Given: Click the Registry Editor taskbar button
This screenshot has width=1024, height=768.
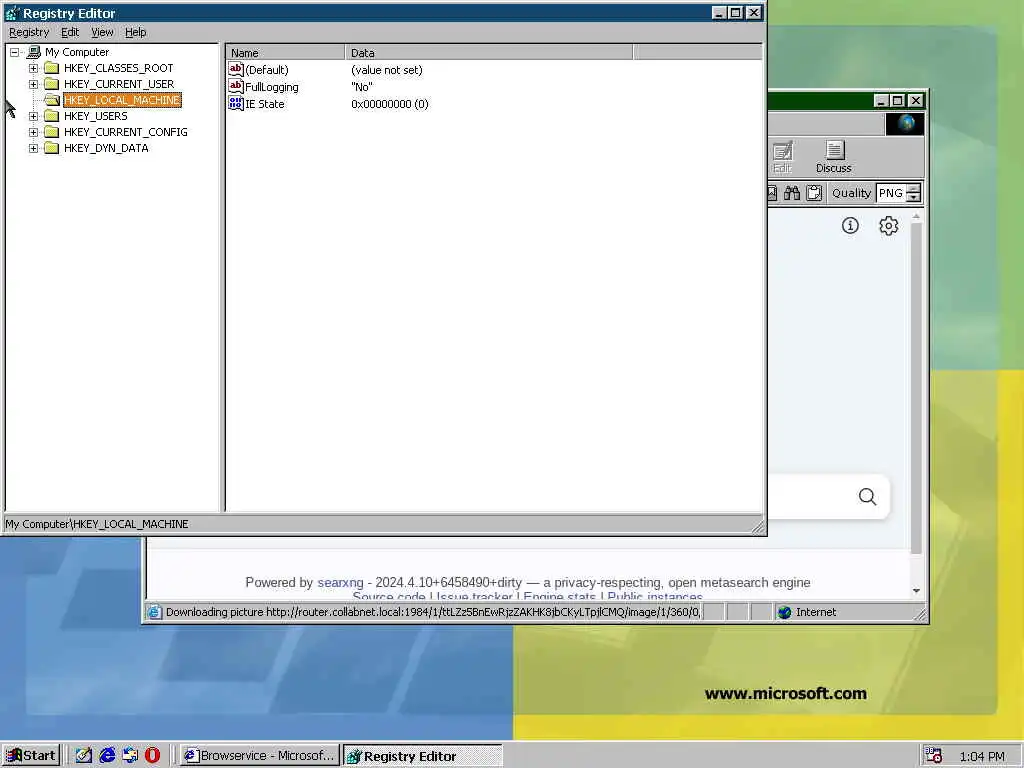Looking at the screenshot, I should click(423, 756).
